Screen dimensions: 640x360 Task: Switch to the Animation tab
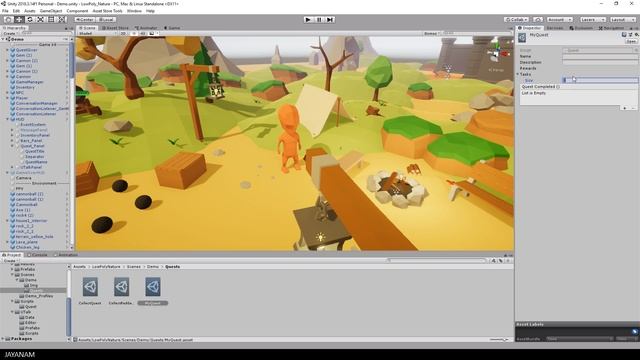tap(66, 255)
